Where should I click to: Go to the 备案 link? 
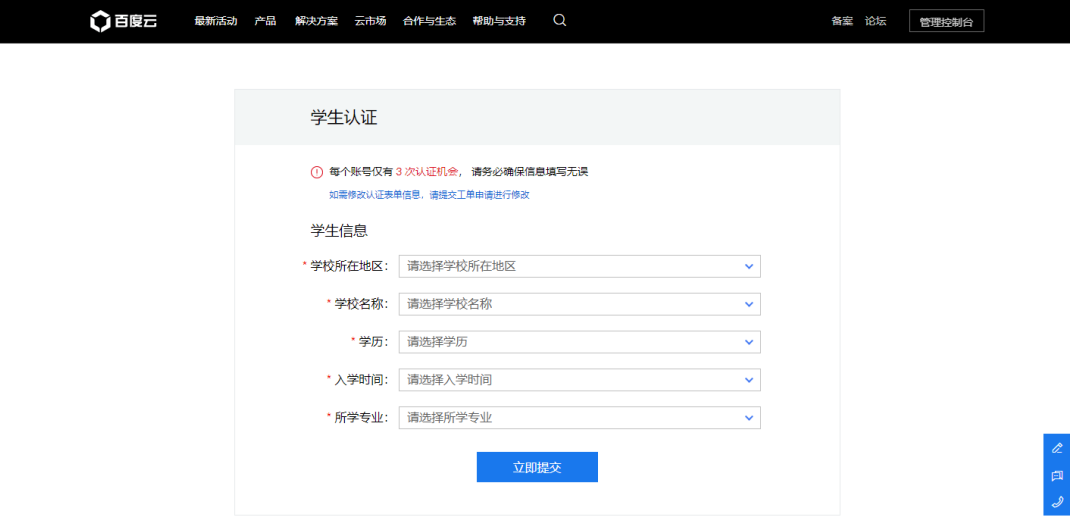(842, 21)
